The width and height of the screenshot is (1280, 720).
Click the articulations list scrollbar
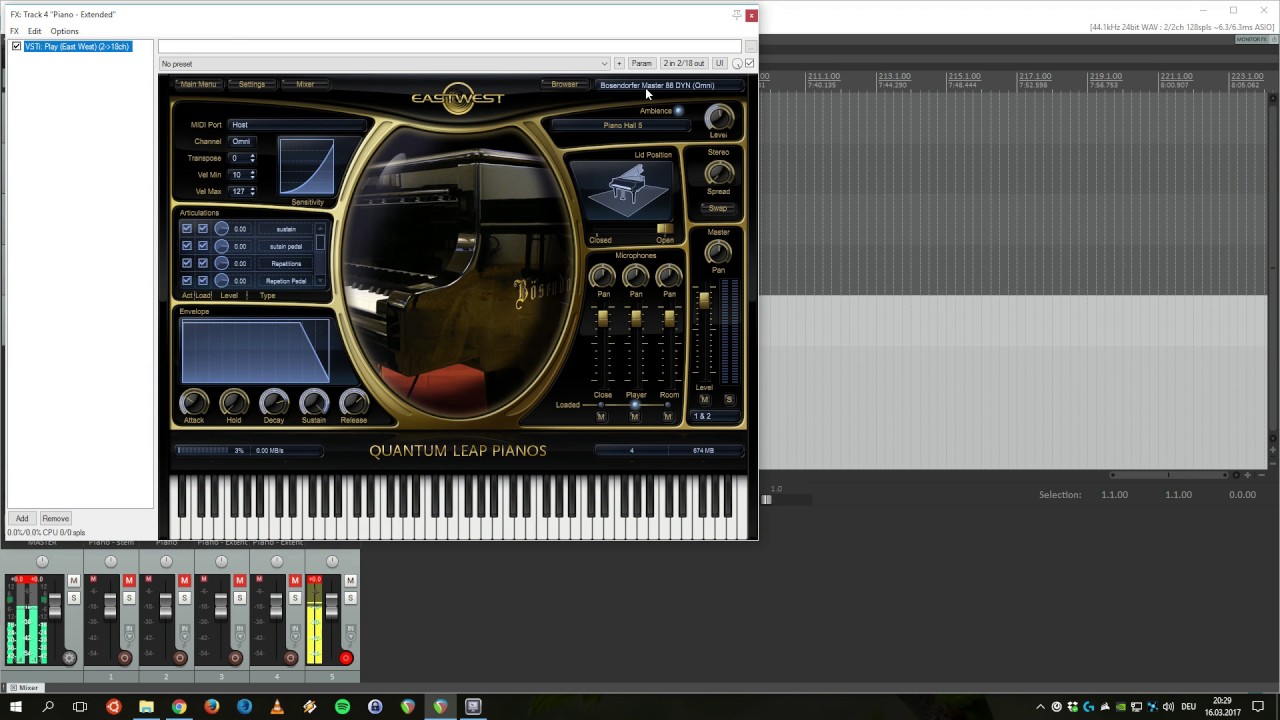coord(320,254)
